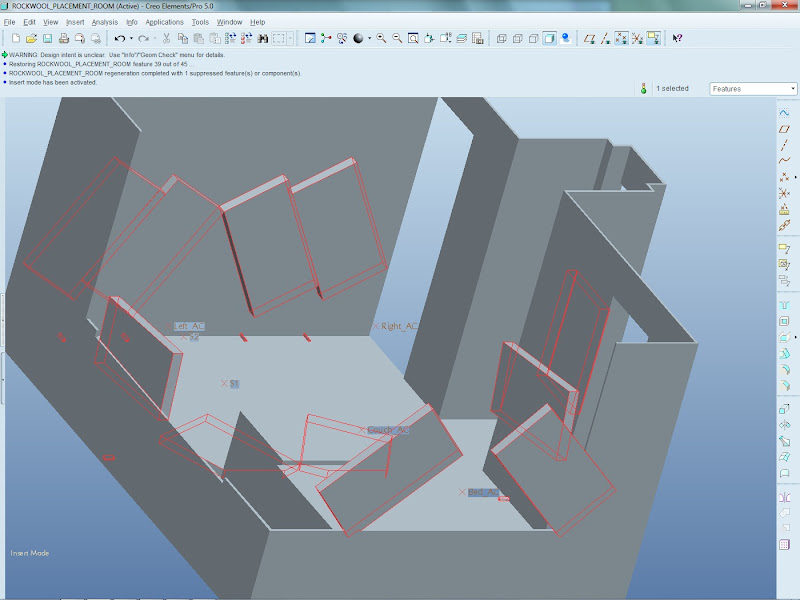The image size is (800, 600).
Task: Open the Analysis menu
Action: [104, 21]
